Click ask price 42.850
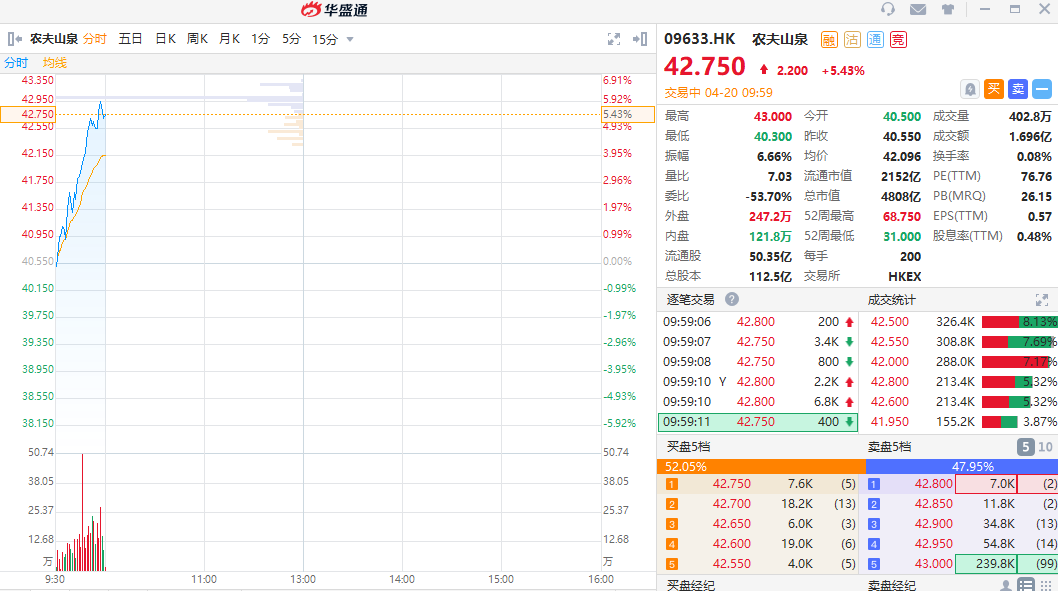Viewport: 1058px width, 591px height. pos(934,504)
